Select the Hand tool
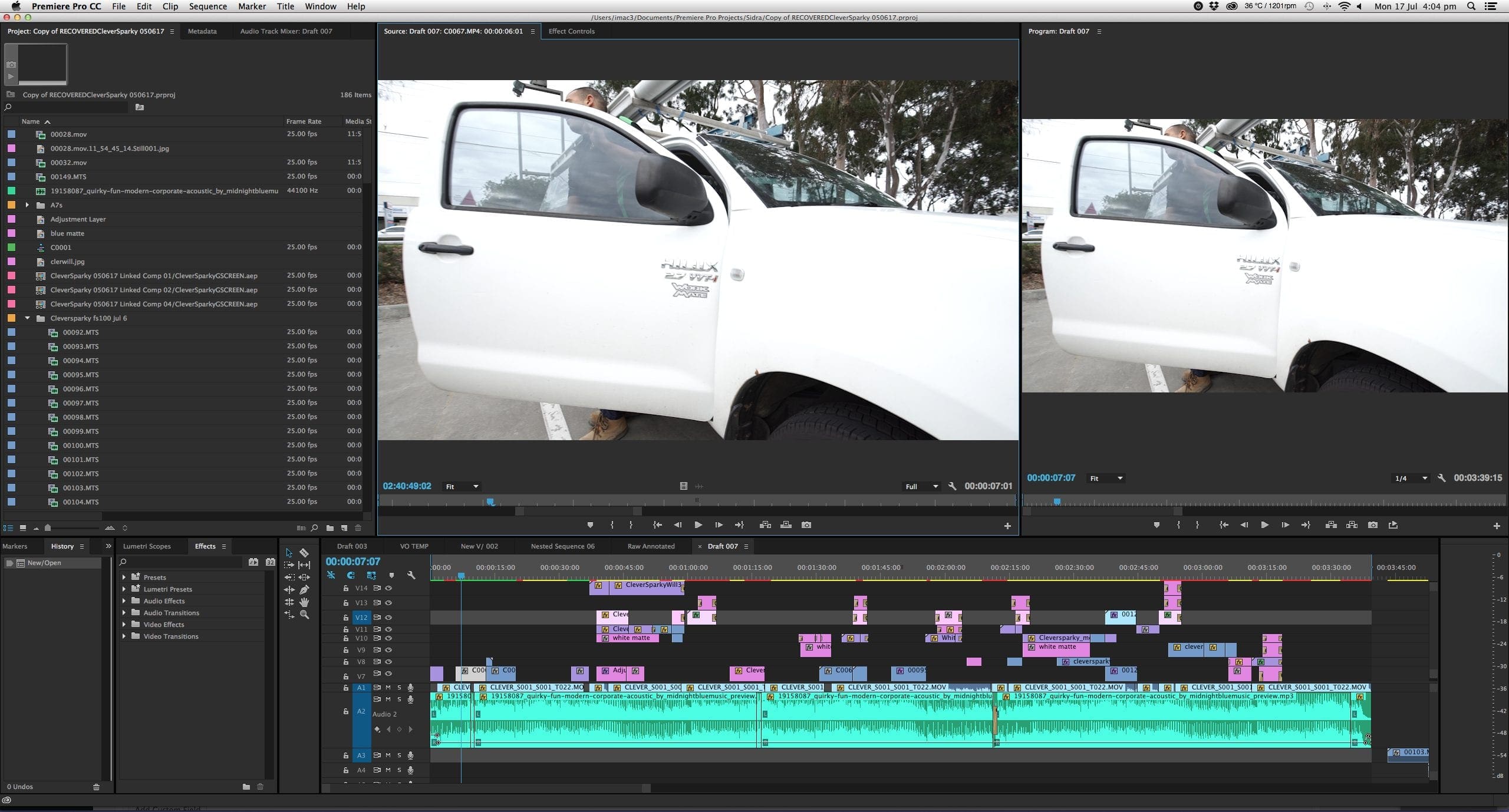The width and height of the screenshot is (1509, 812). click(304, 602)
